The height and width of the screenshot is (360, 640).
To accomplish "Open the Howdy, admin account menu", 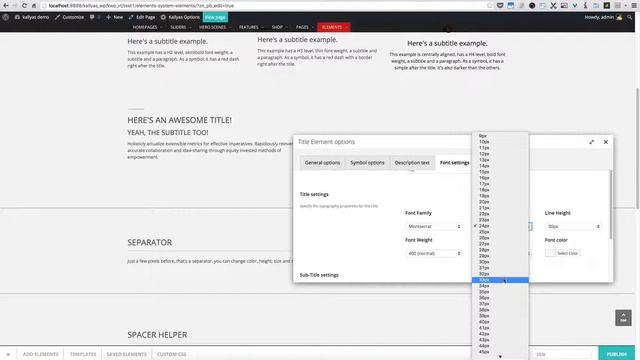I will [603, 17].
